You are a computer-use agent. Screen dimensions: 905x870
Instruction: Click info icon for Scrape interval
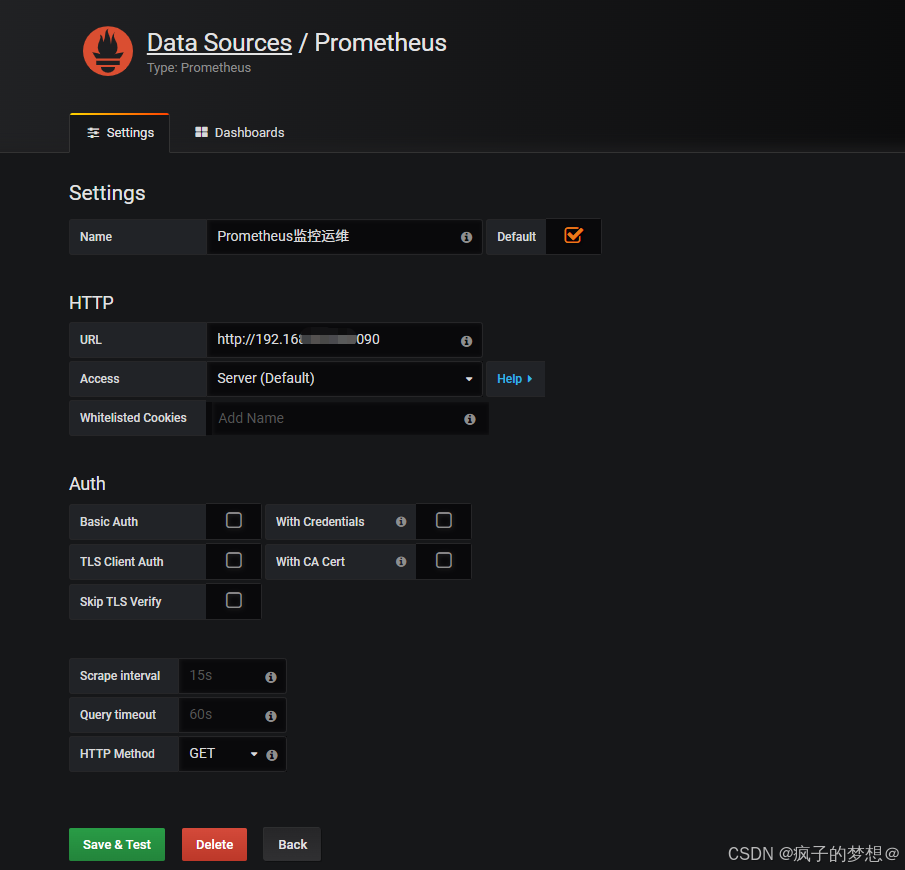[271, 677]
